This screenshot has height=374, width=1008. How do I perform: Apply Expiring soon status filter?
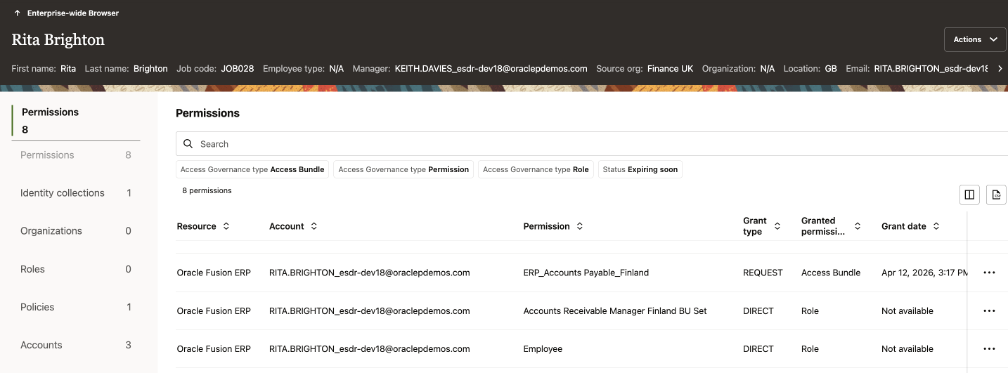(x=640, y=170)
